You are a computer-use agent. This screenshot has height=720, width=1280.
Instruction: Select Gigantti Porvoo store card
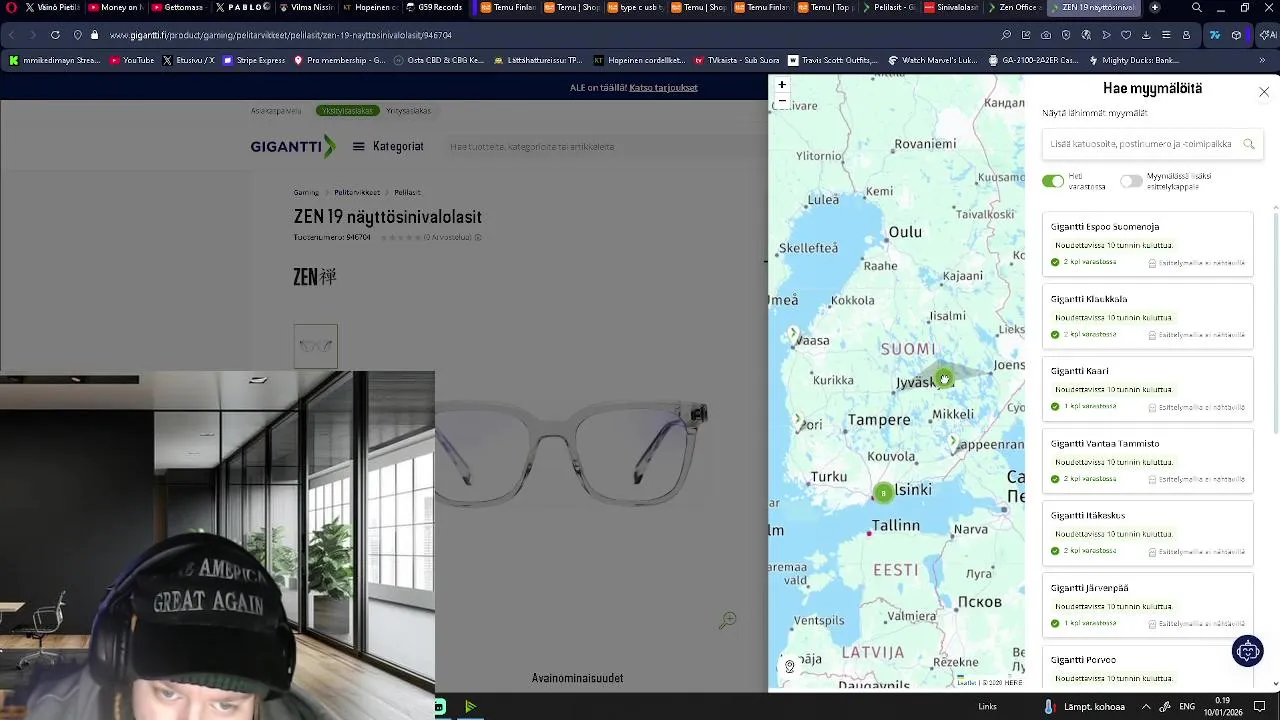coord(1147,666)
